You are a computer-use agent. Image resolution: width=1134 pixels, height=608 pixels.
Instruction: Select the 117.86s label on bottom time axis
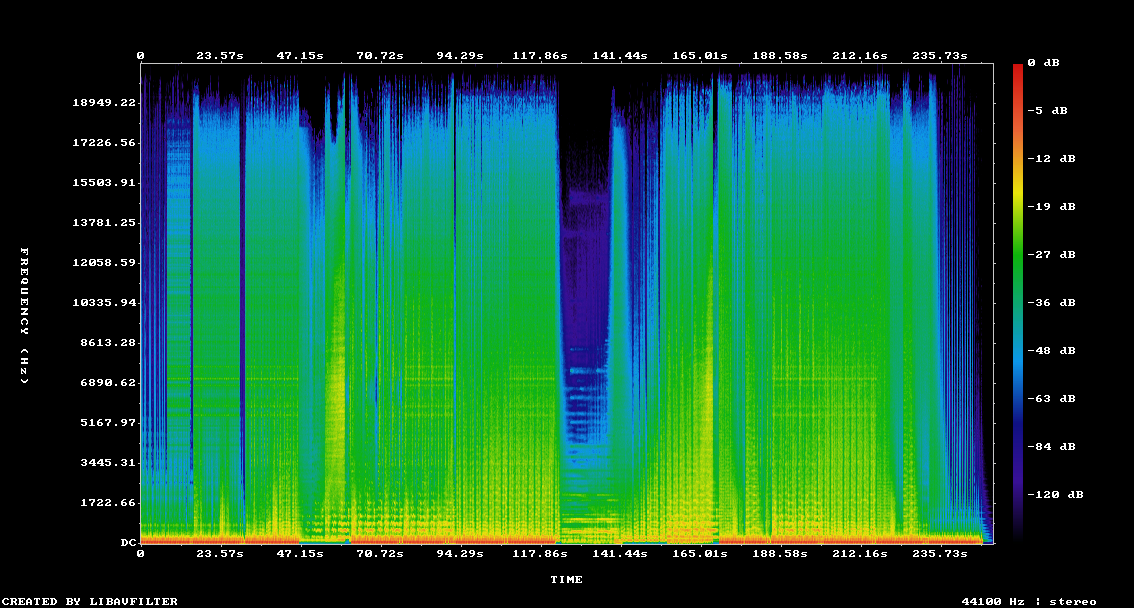click(x=540, y=553)
